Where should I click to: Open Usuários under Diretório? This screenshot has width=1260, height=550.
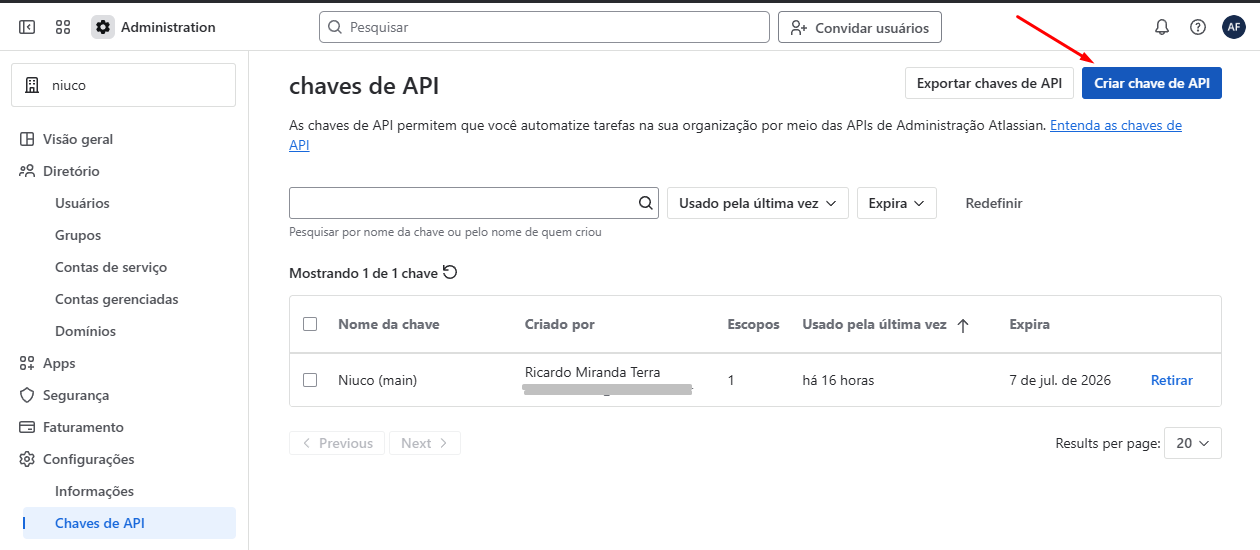coord(82,203)
